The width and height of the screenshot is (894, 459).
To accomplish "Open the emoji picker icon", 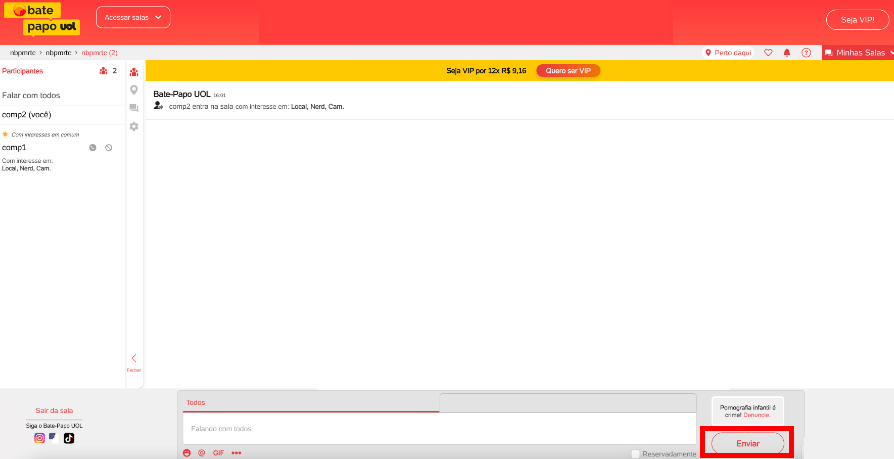I will click(x=186, y=453).
